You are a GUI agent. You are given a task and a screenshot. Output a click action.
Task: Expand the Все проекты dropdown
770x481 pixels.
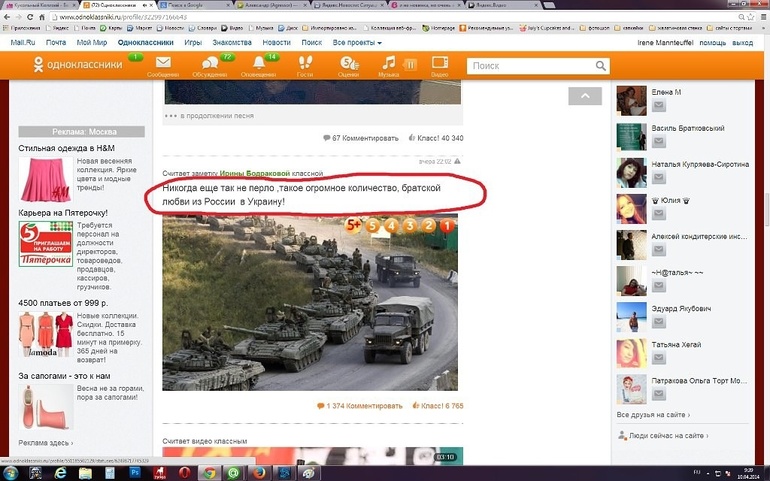click(356, 44)
